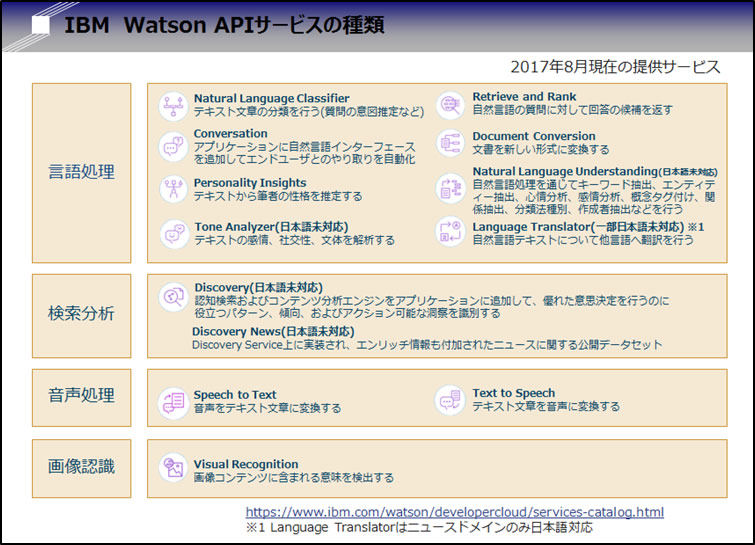
Task: Select the 画像認識 category box
Action: click(82, 466)
